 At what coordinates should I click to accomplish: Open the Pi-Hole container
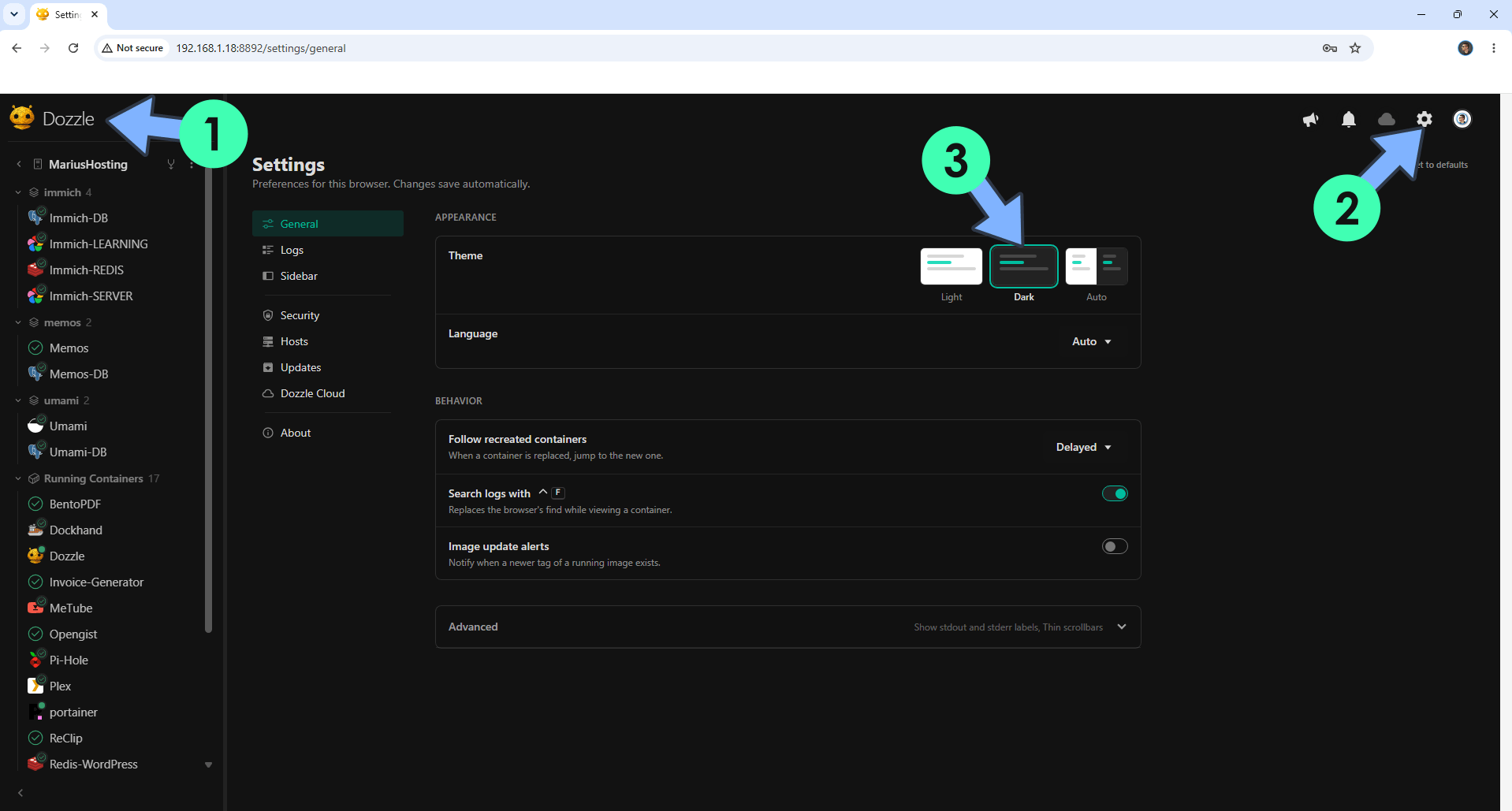(69, 660)
